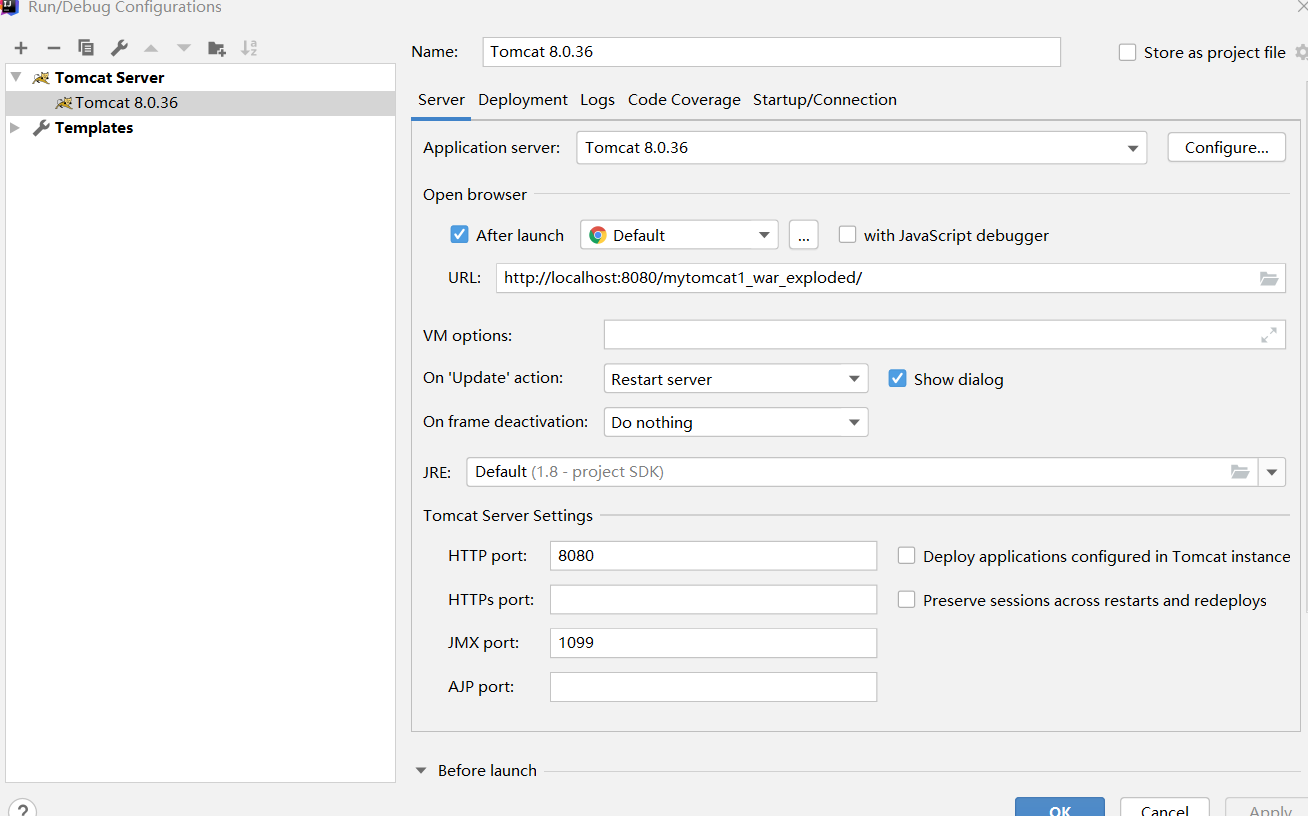The image size is (1308, 816).
Task: Open the edit defaults wrench icon
Action: 119,48
